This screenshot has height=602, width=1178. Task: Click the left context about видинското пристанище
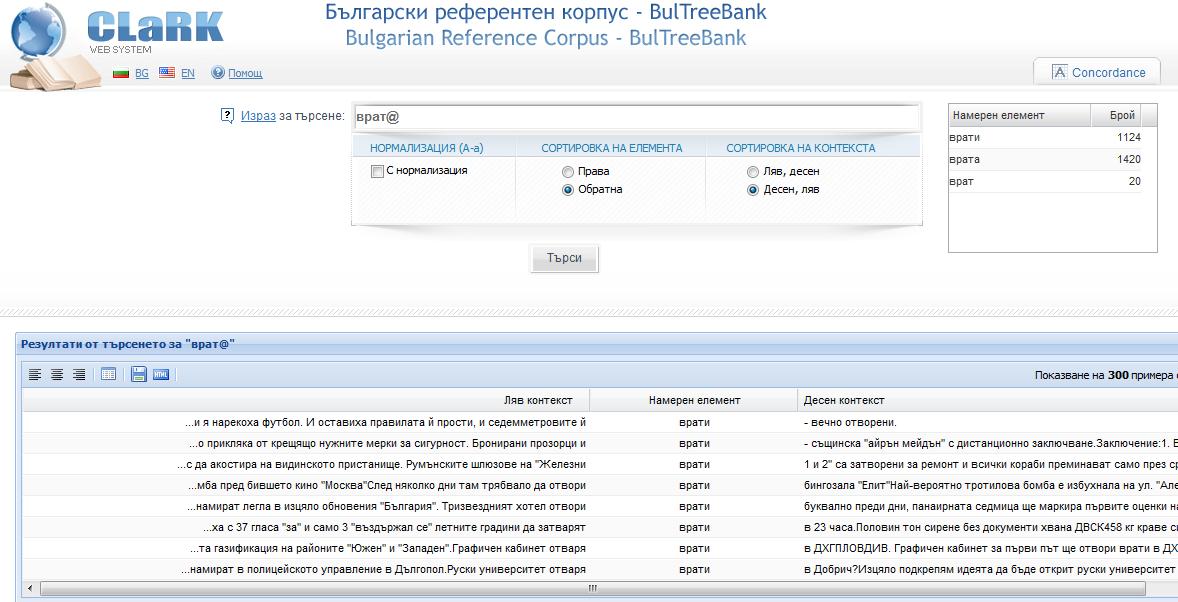pyautogui.click(x=382, y=464)
